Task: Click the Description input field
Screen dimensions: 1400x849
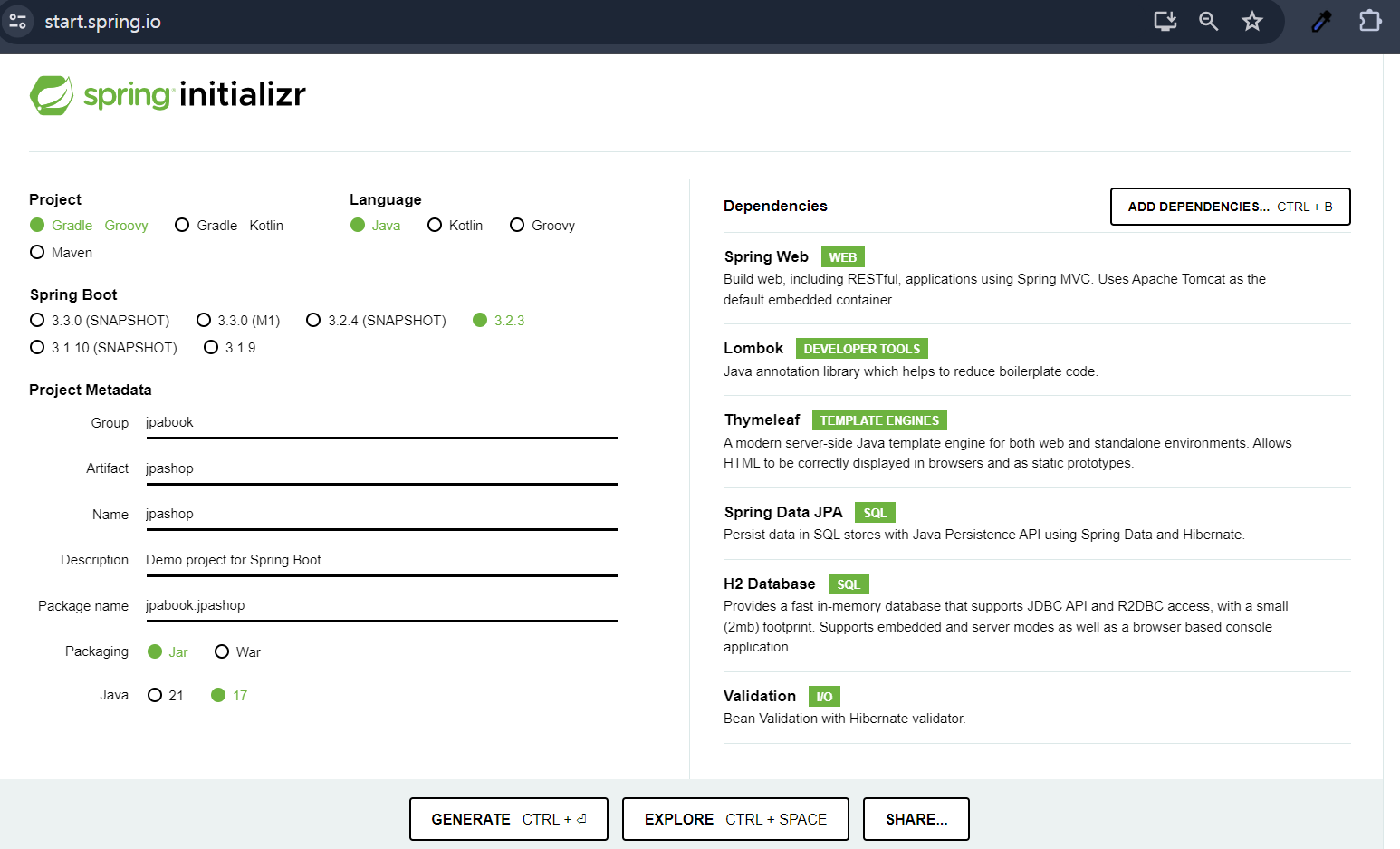Action: [x=381, y=561]
